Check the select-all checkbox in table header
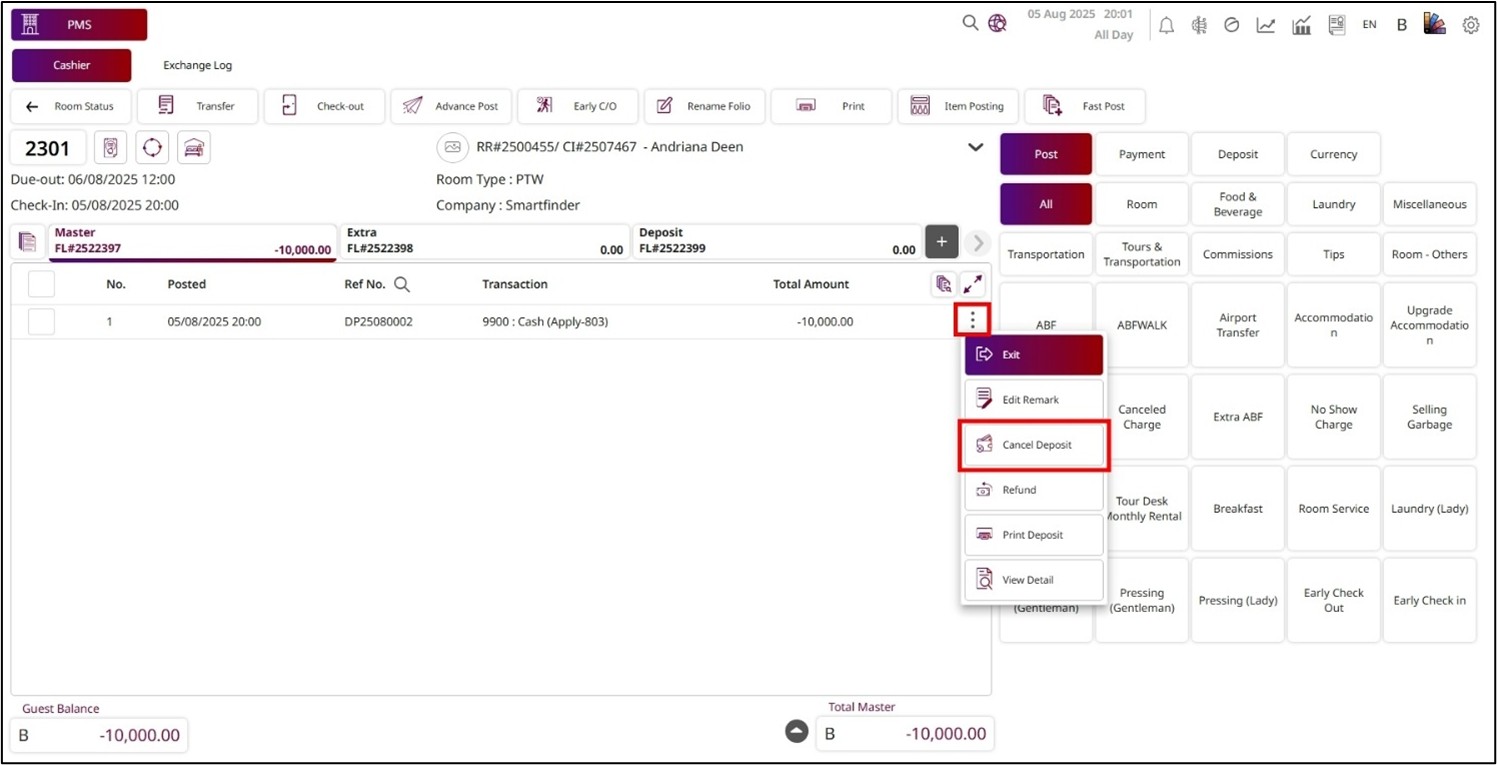The width and height of the screenshot is (1497, 765). pyautogui.click(x=41, y=285)
